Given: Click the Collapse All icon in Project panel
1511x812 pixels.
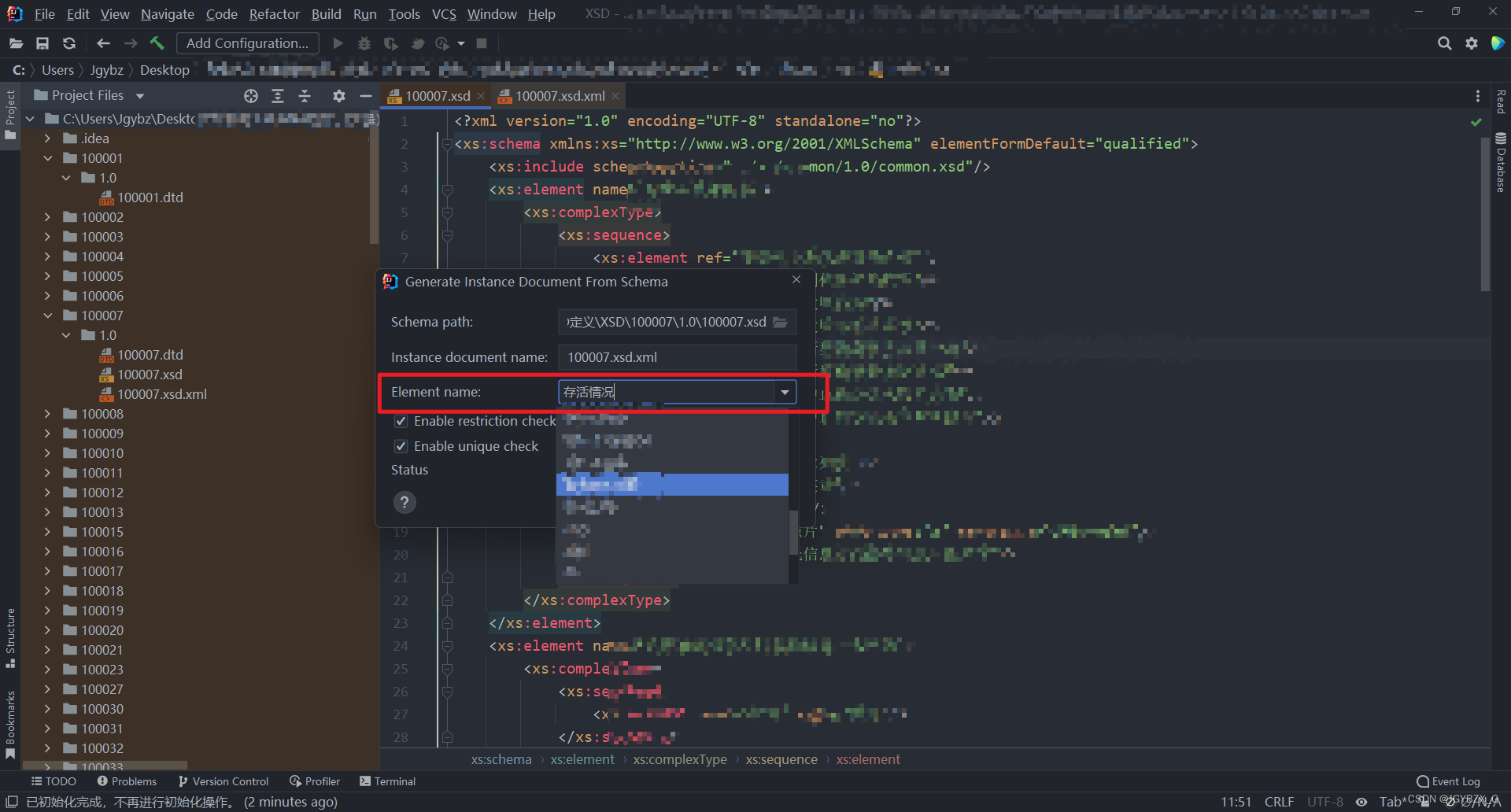Looking at the screenshot, I should [x=305, y=96].
